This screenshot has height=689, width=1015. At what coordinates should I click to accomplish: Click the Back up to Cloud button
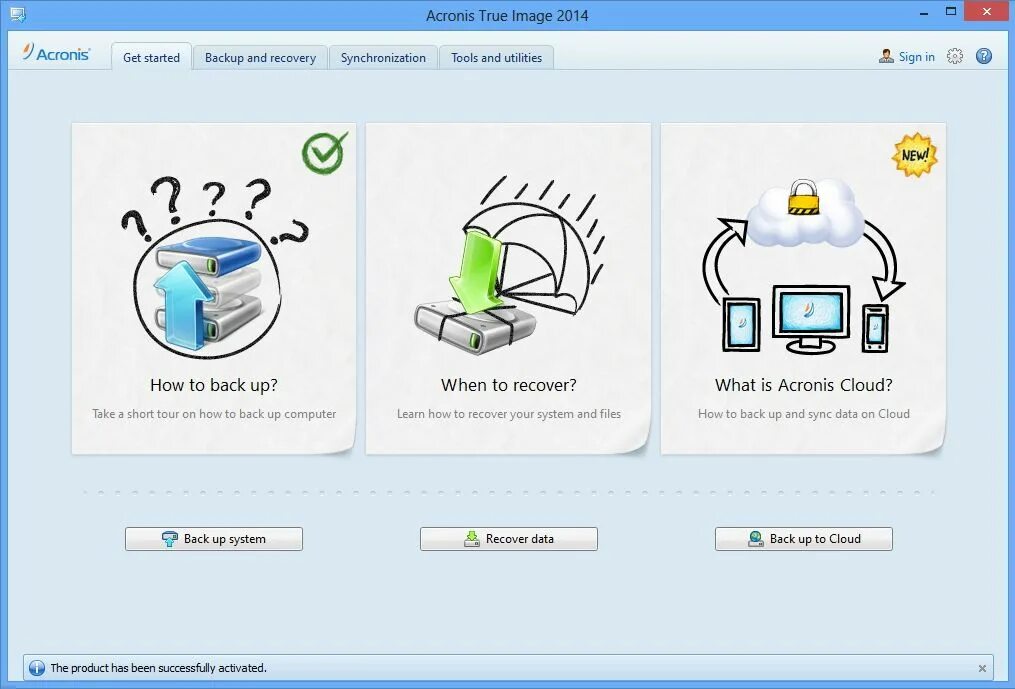804,539
